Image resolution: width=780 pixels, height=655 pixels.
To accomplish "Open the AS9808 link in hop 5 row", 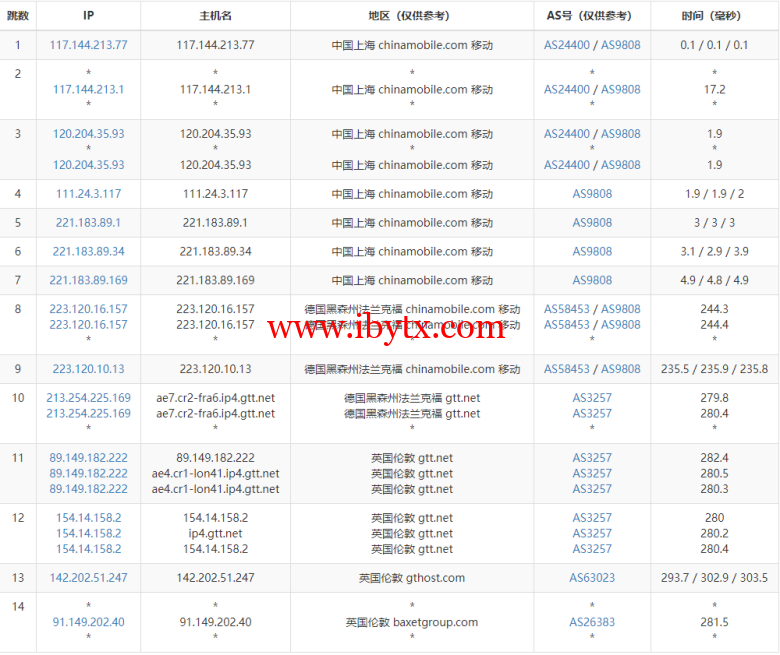I will coord(592,223).
